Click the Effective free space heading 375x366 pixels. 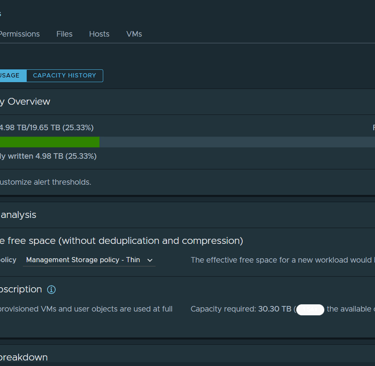122,241
